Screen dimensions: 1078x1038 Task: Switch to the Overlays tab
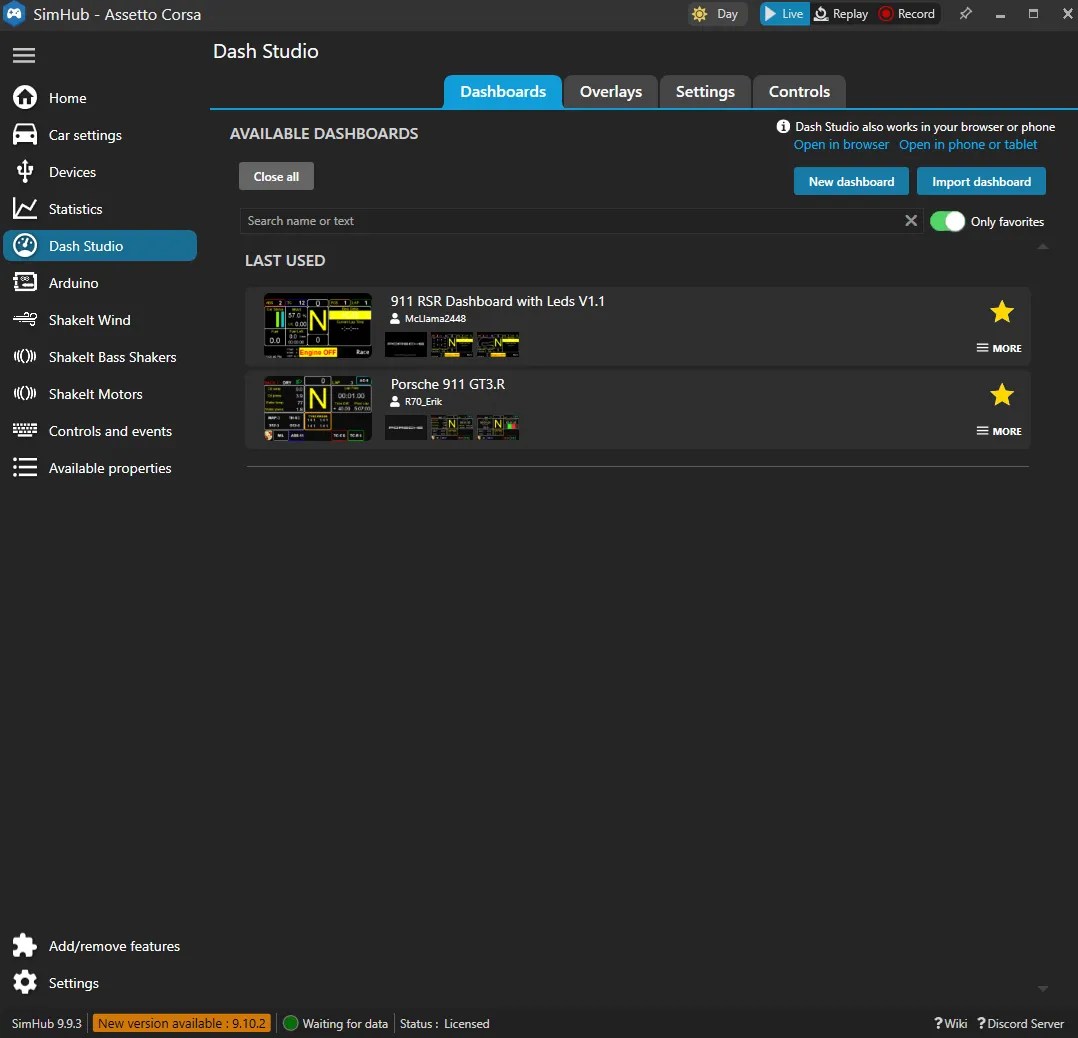pos(610,91)
